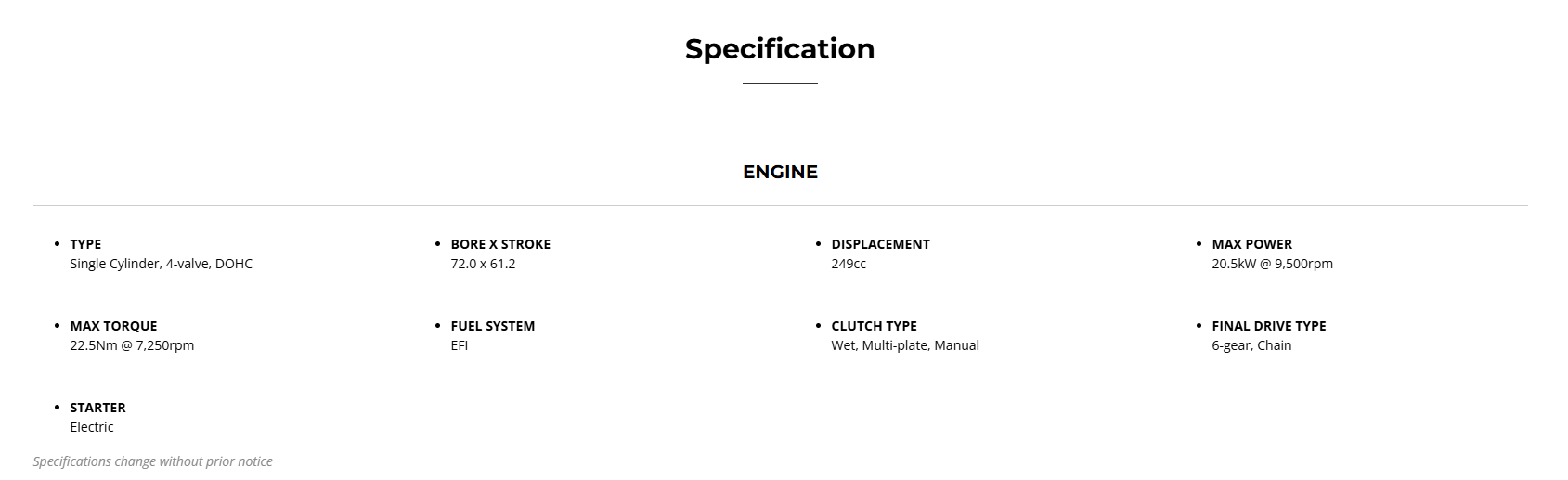Select the ENGINE section heading
Screen dimensions: 1568x480
tap(780, 172)
